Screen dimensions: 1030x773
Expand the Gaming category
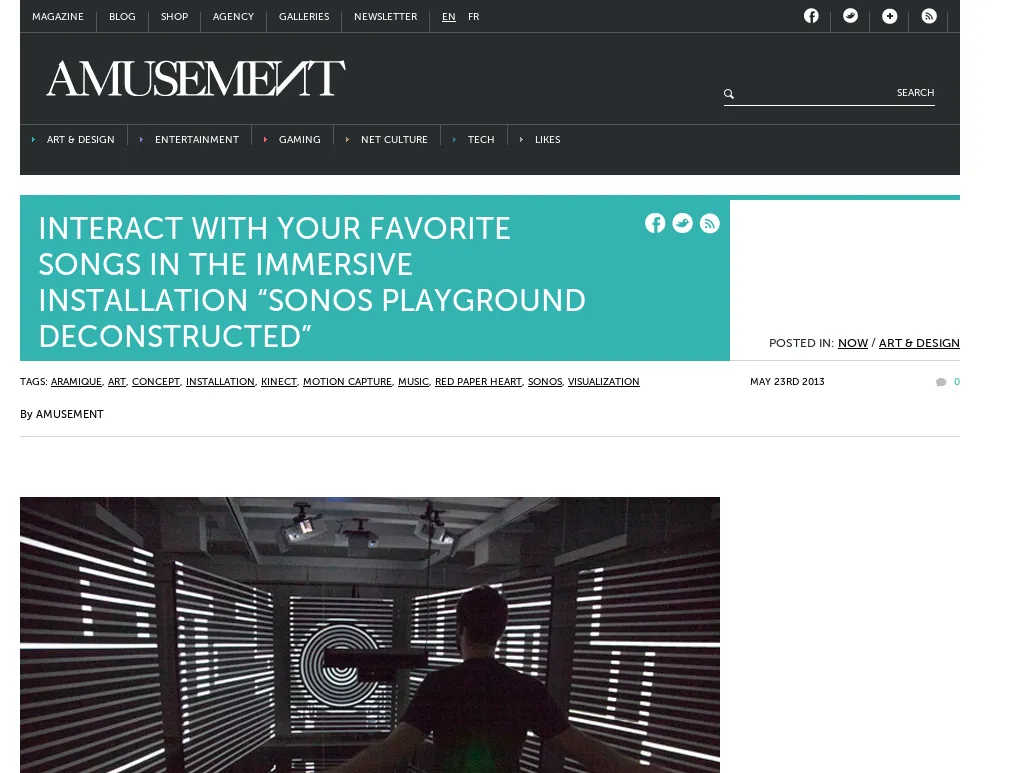pos(300,139)
